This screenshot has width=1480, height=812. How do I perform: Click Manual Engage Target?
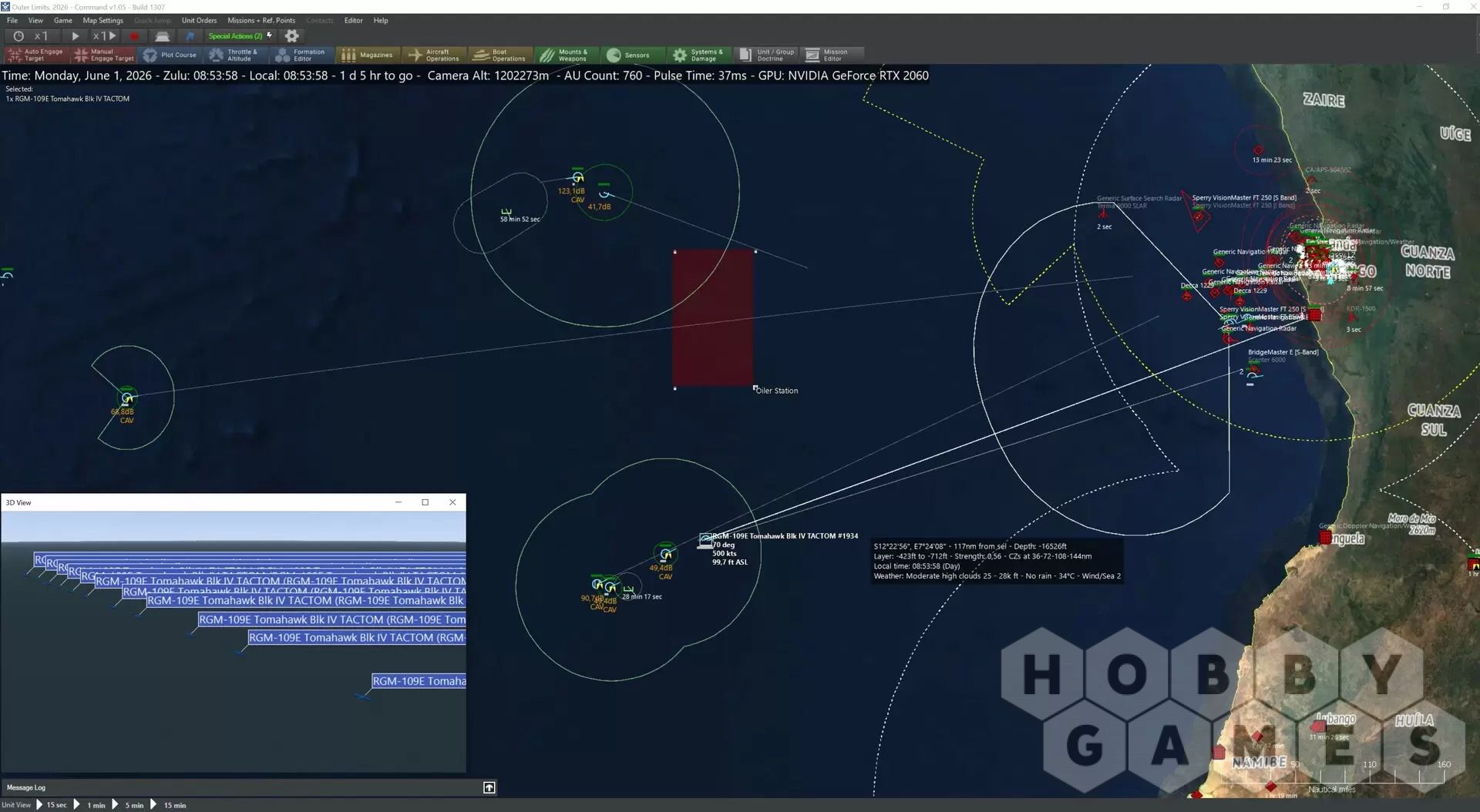(104, 55)
